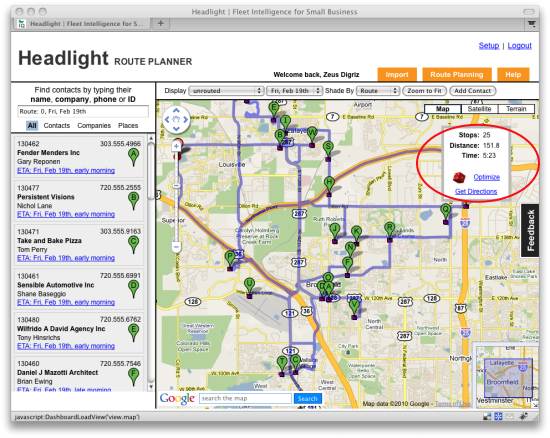The height and width of the screenshot is (438, 550).
Task: Select the Wilfrido A David Agency Inc contact
Action: 79,333
